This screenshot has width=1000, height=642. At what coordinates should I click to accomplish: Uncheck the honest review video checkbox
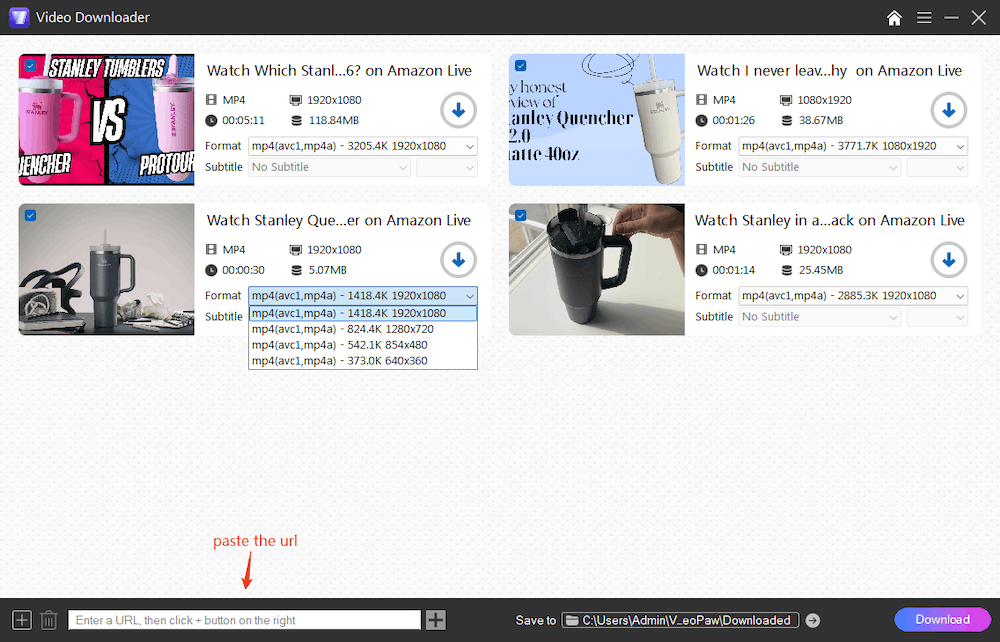coord(520,66)
